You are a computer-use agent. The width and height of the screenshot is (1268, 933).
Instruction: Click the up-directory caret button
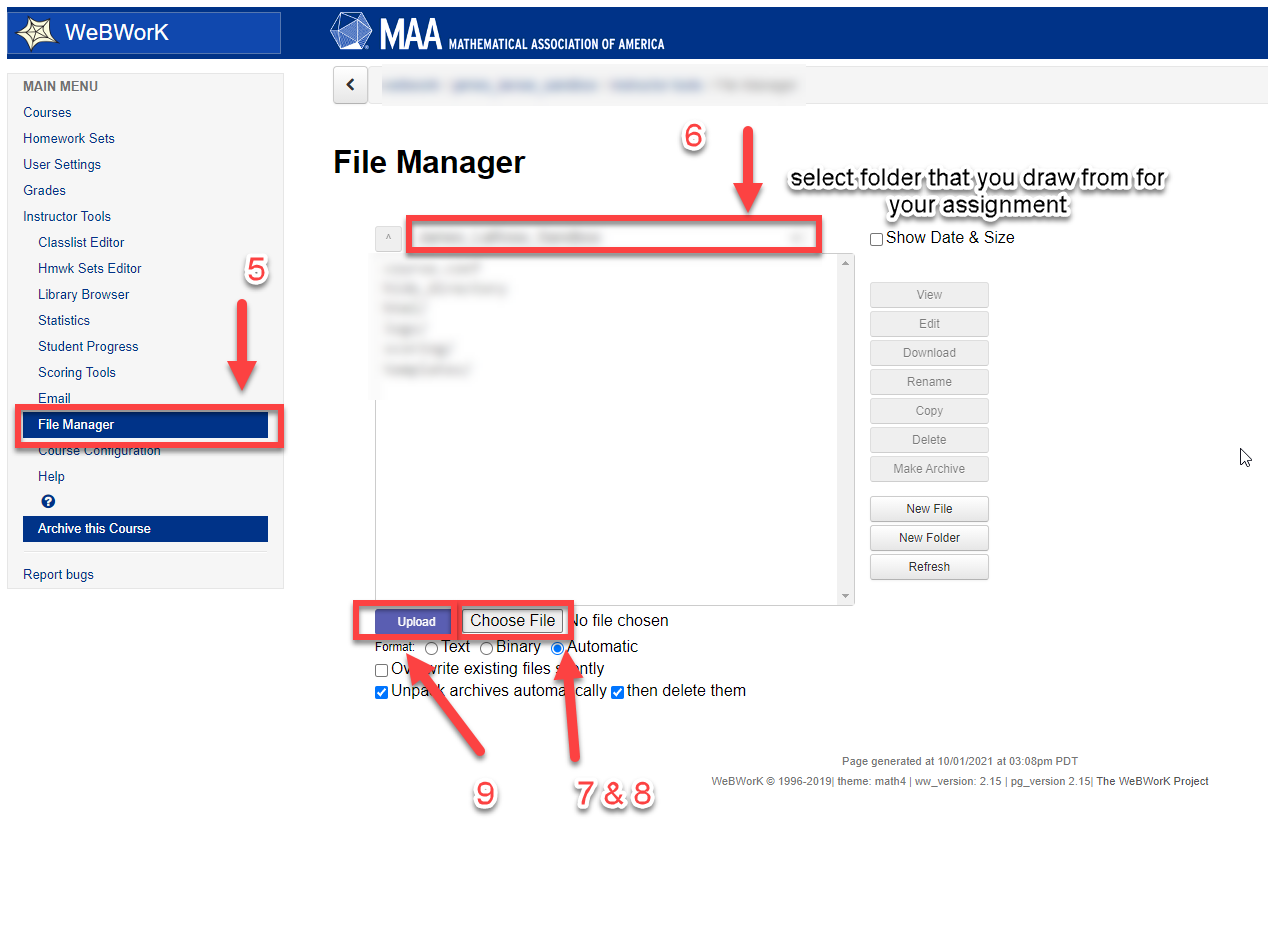point(388,238)
